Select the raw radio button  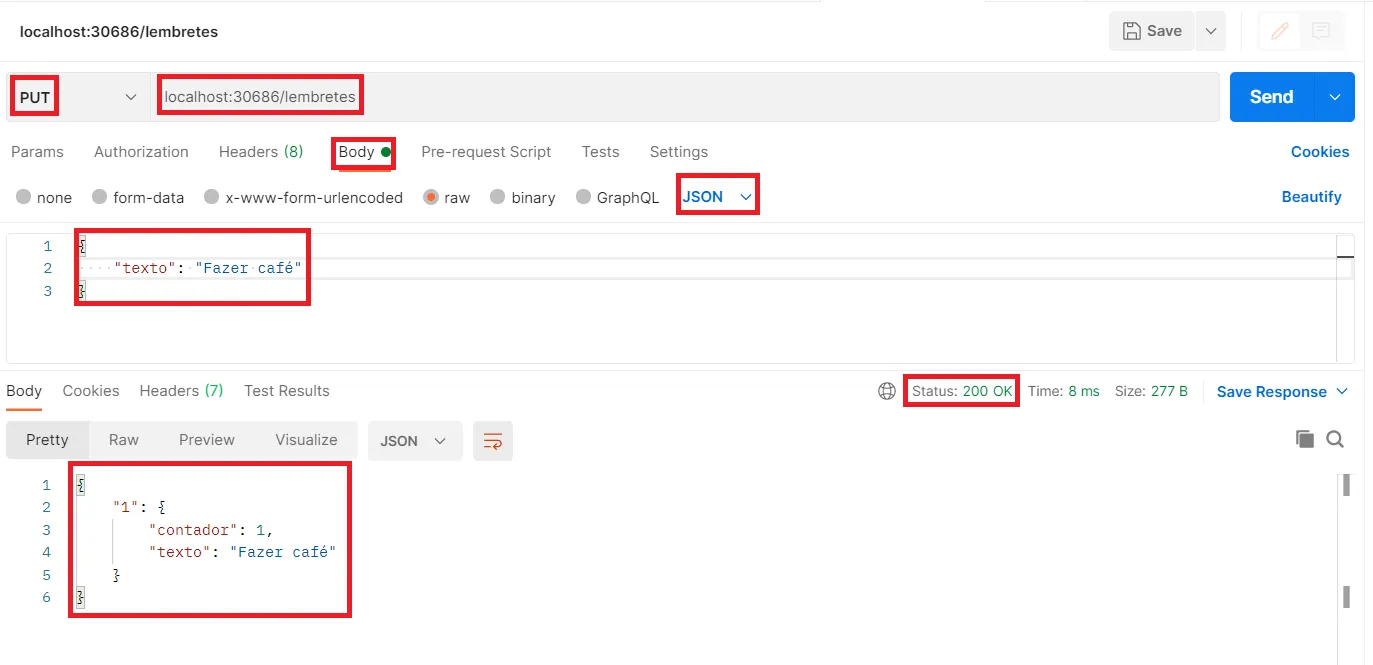point(431,197)
